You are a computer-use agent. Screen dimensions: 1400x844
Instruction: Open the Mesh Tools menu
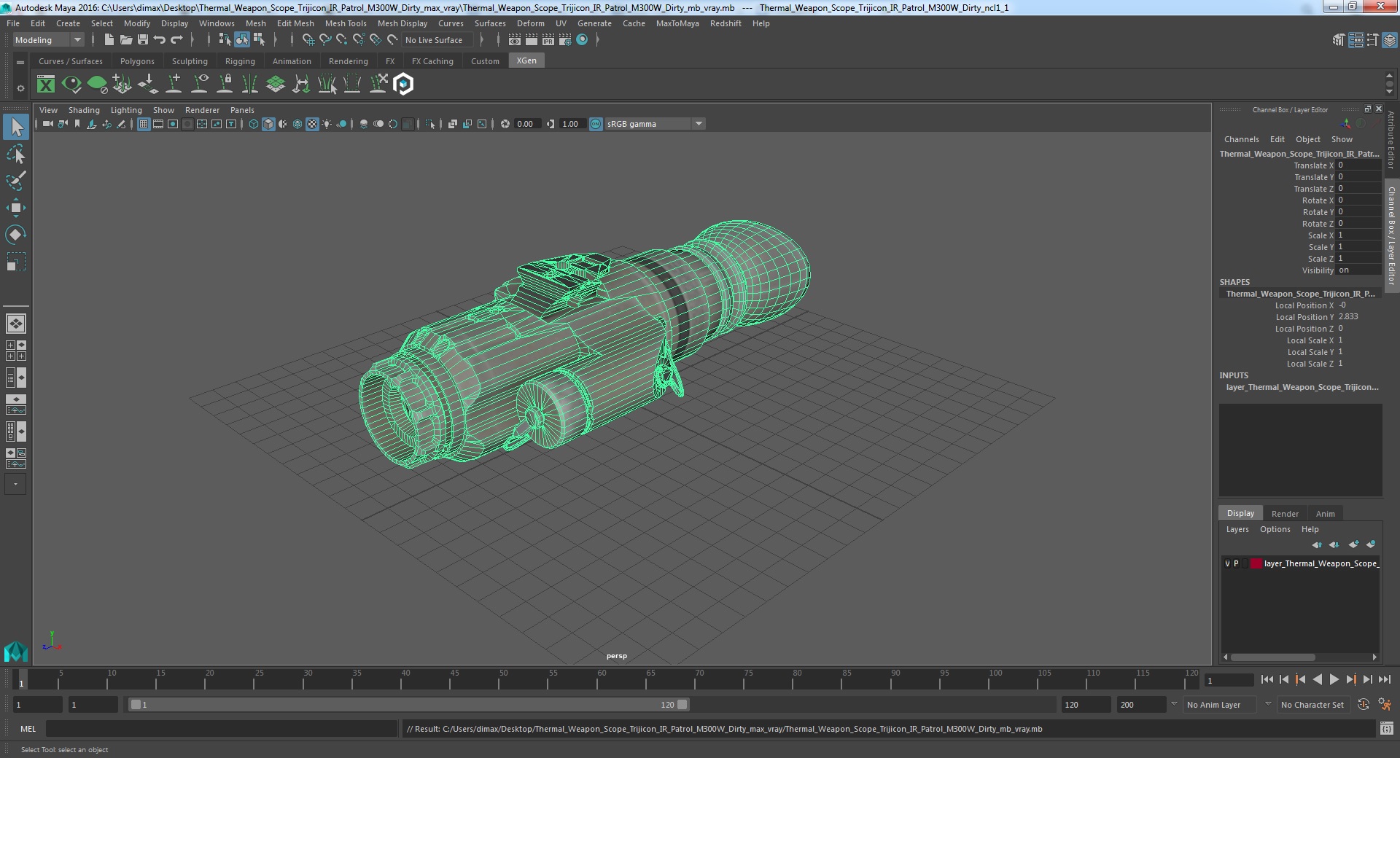[x=346, y=23]
